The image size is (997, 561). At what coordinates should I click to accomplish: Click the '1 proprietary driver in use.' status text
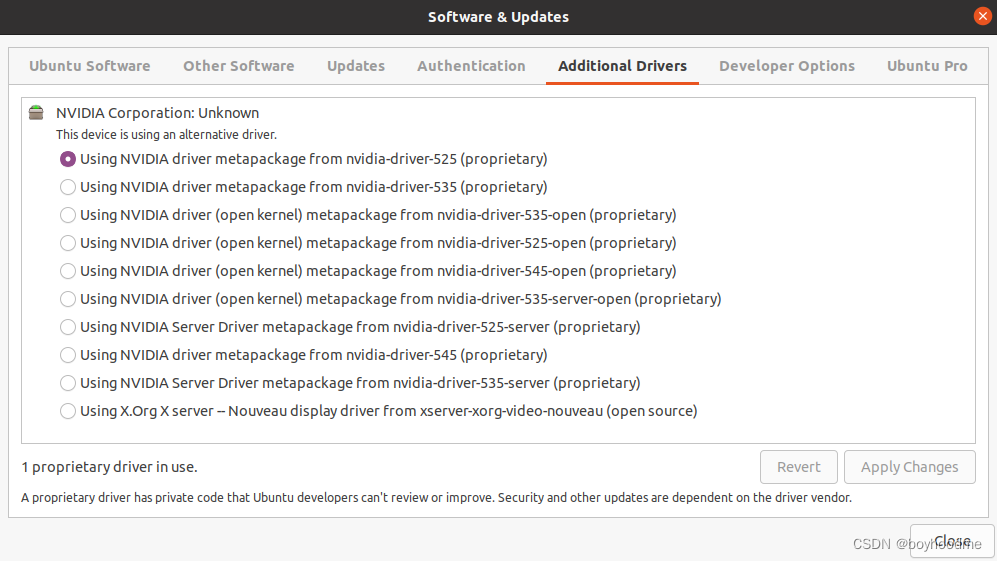coord(109,467)
